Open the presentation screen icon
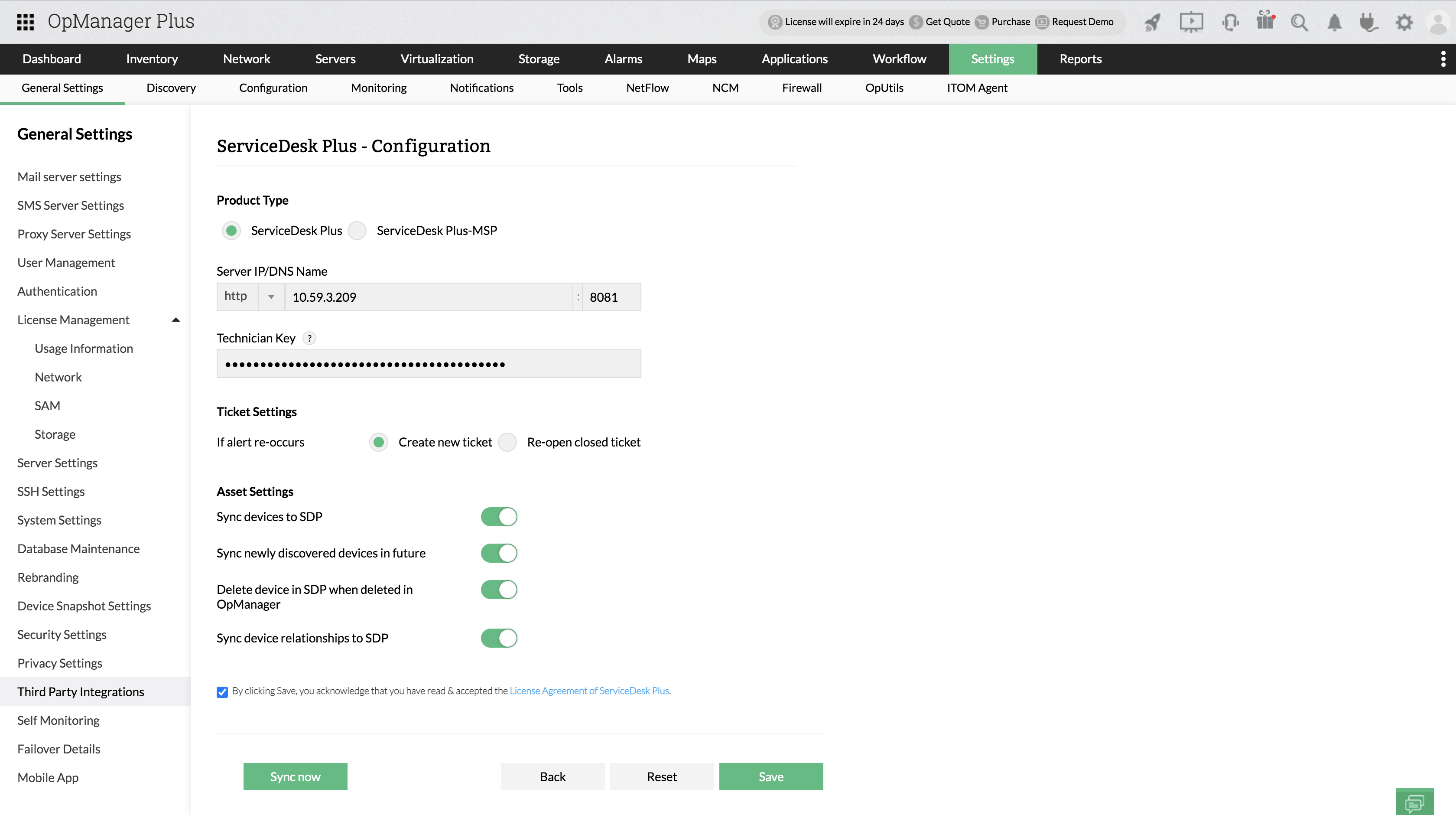Image resolution: width=1456 pixels, height=815 pixels. pyautogui.click(x=1191, y=22)
